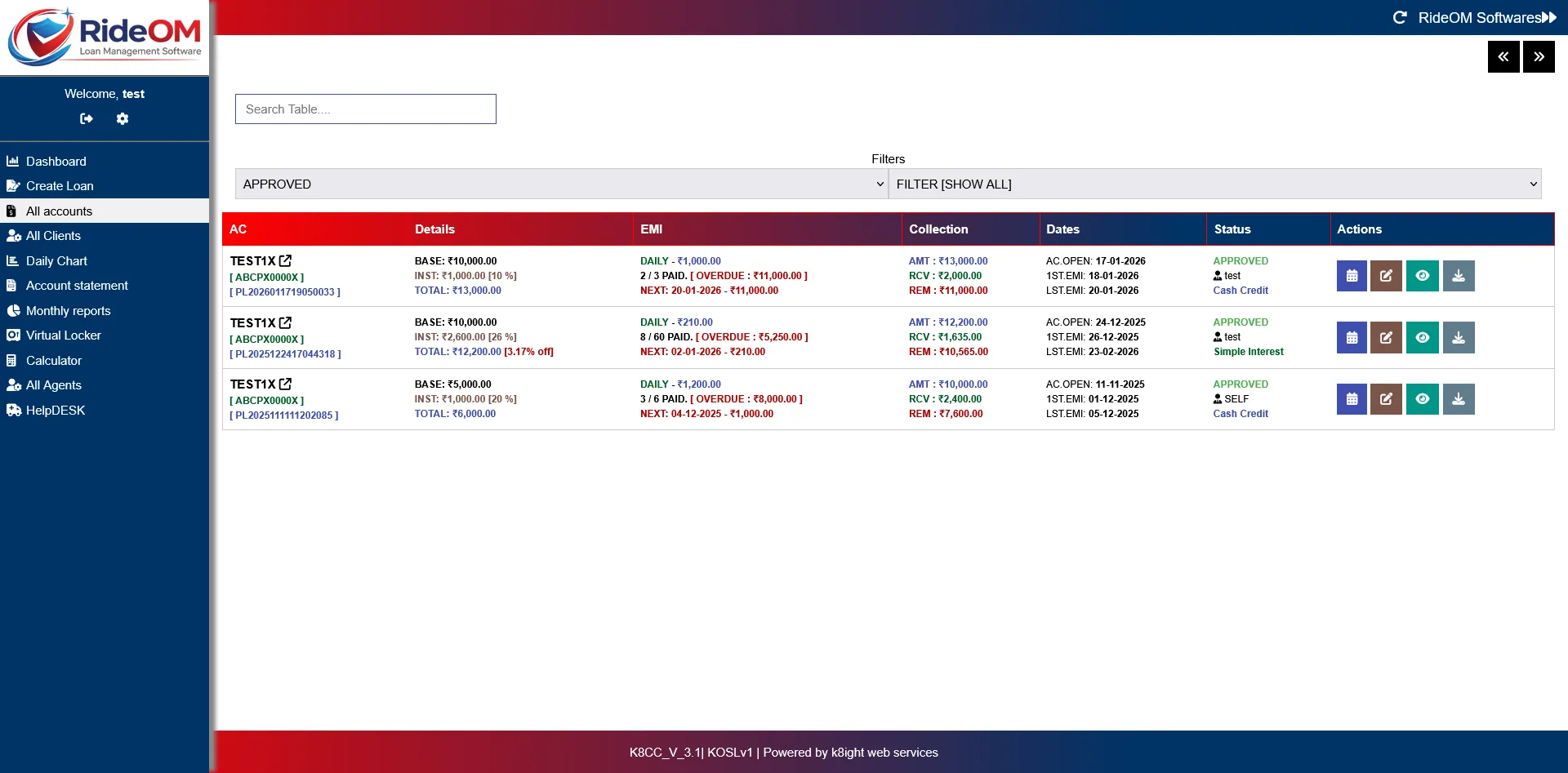The height and width of the screenshot is (773, 1568).
Task: Click the Search Table input field
Action: pyautogui.click(x=365, y=109)
